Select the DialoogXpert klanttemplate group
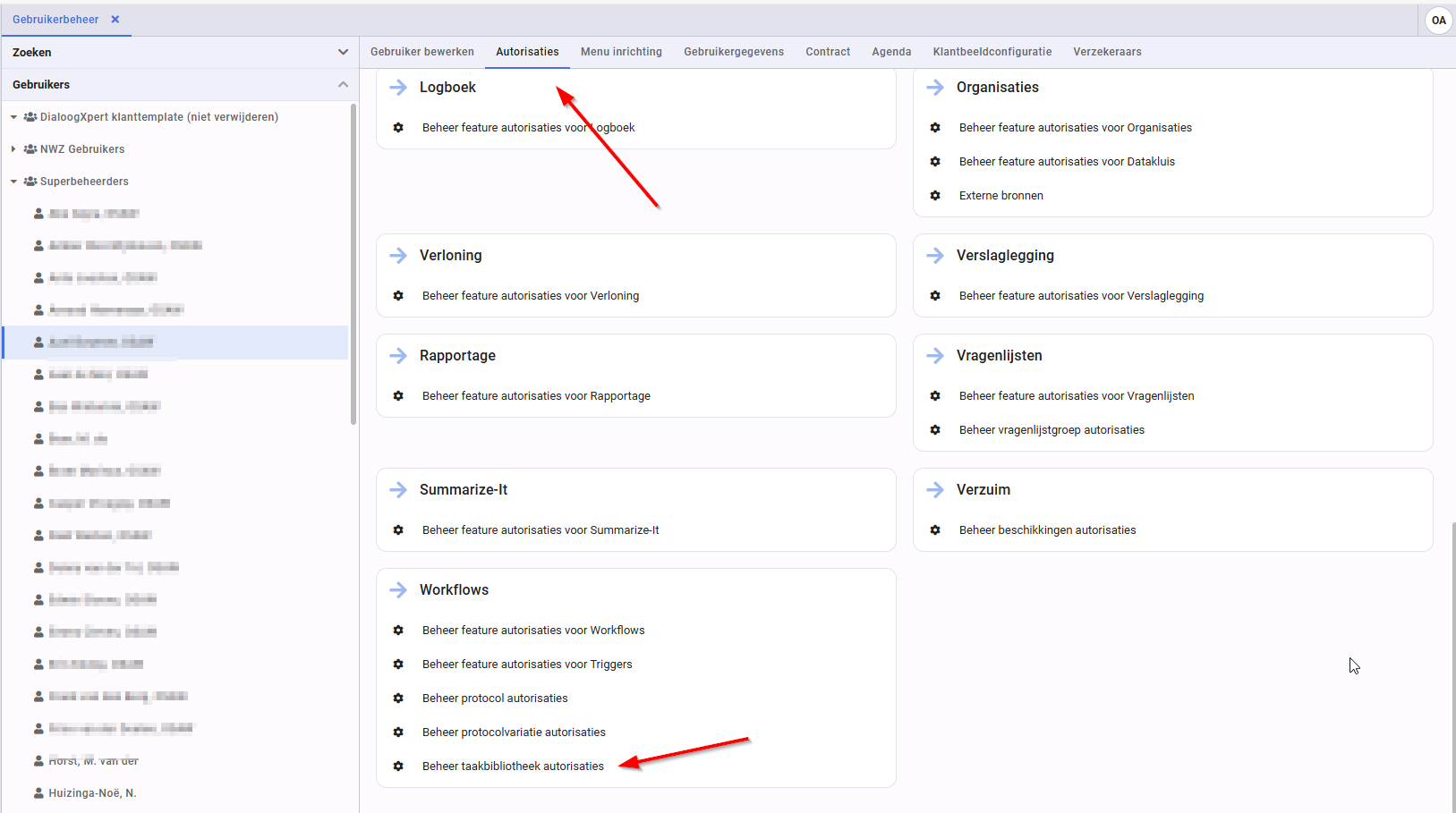This screenshot has width=1456, height=813. point(159,117)
